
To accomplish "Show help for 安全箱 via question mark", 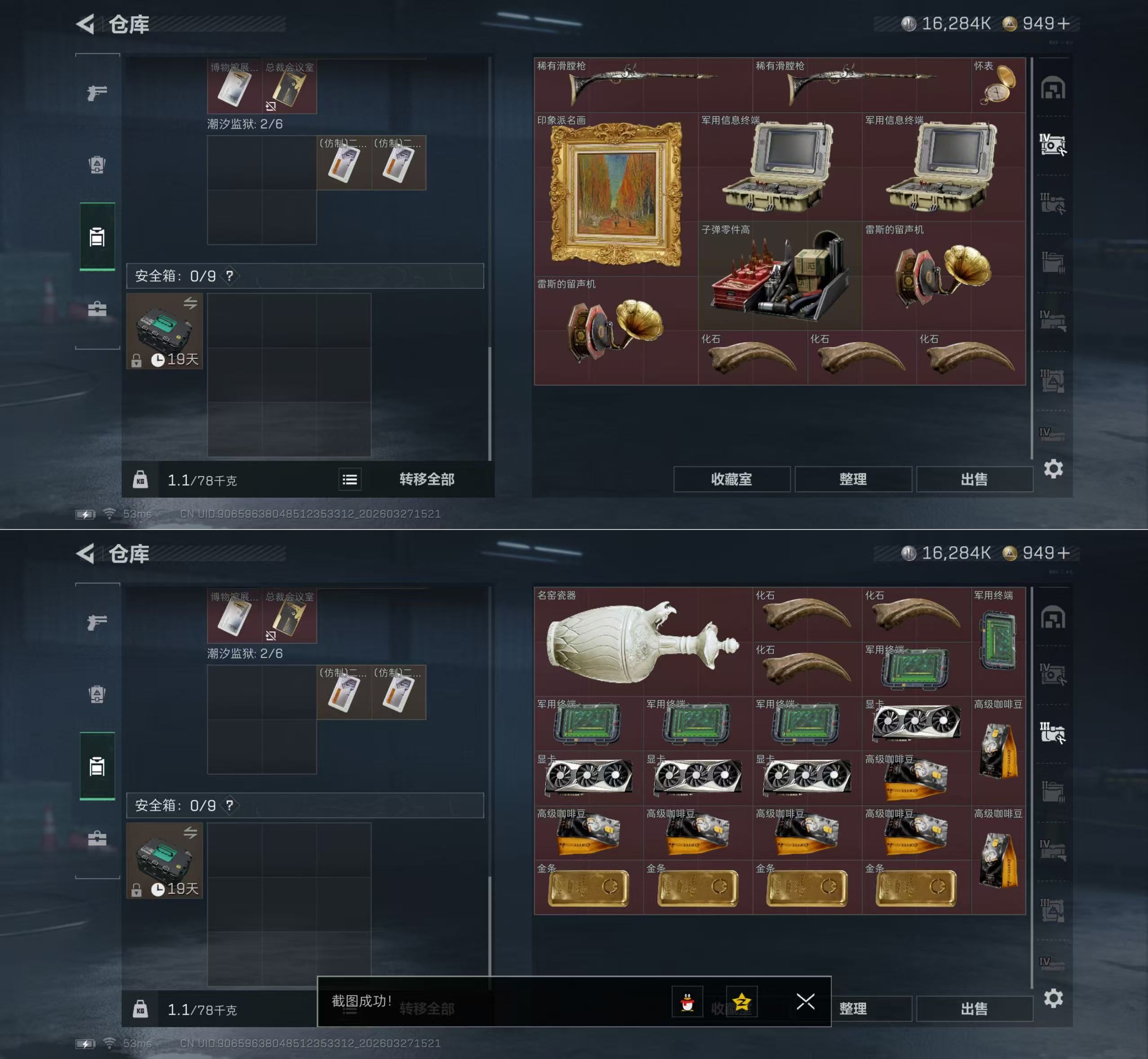I will tap(229, 276).
